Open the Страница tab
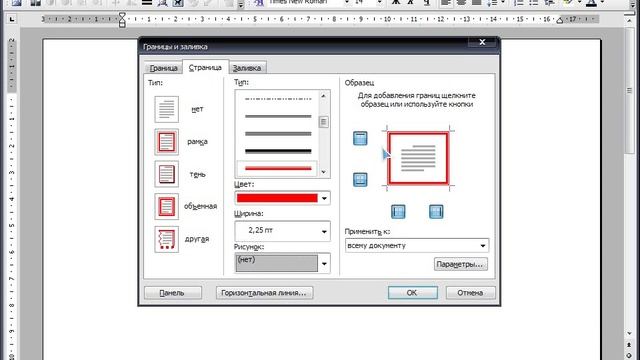 coord(205,67)
